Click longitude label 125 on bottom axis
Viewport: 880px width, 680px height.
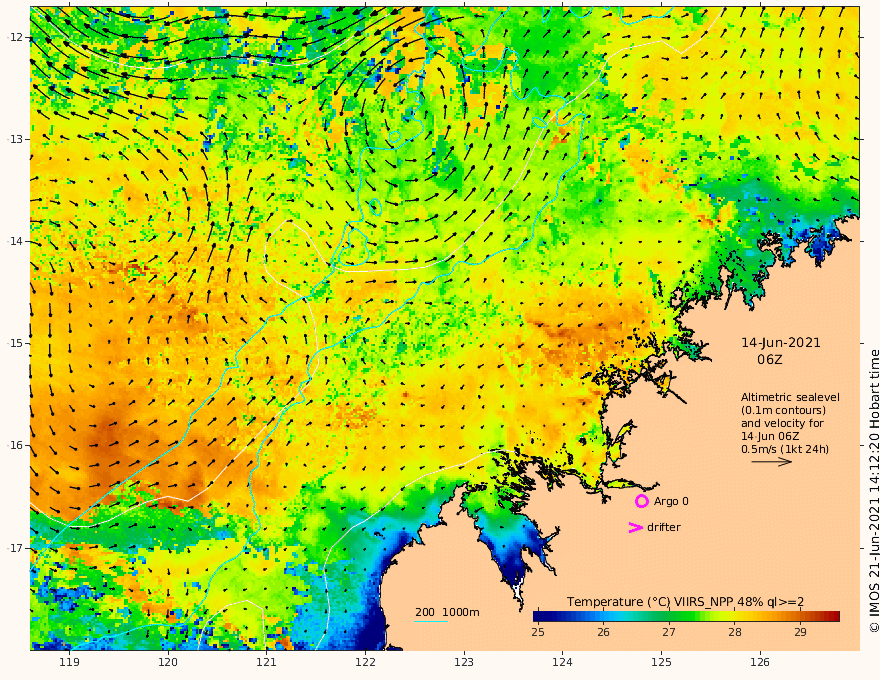pos(661,663)
